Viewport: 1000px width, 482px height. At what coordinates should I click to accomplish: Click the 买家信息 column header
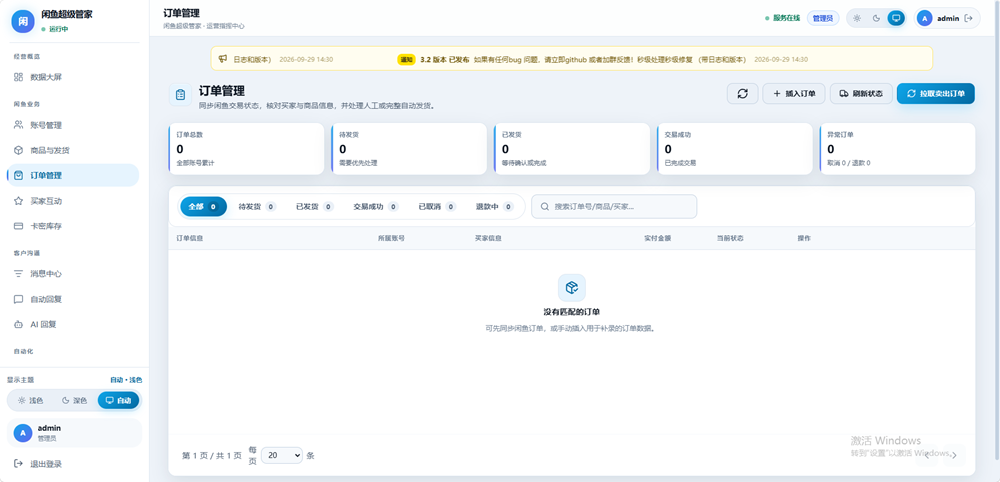pos(488,238)
